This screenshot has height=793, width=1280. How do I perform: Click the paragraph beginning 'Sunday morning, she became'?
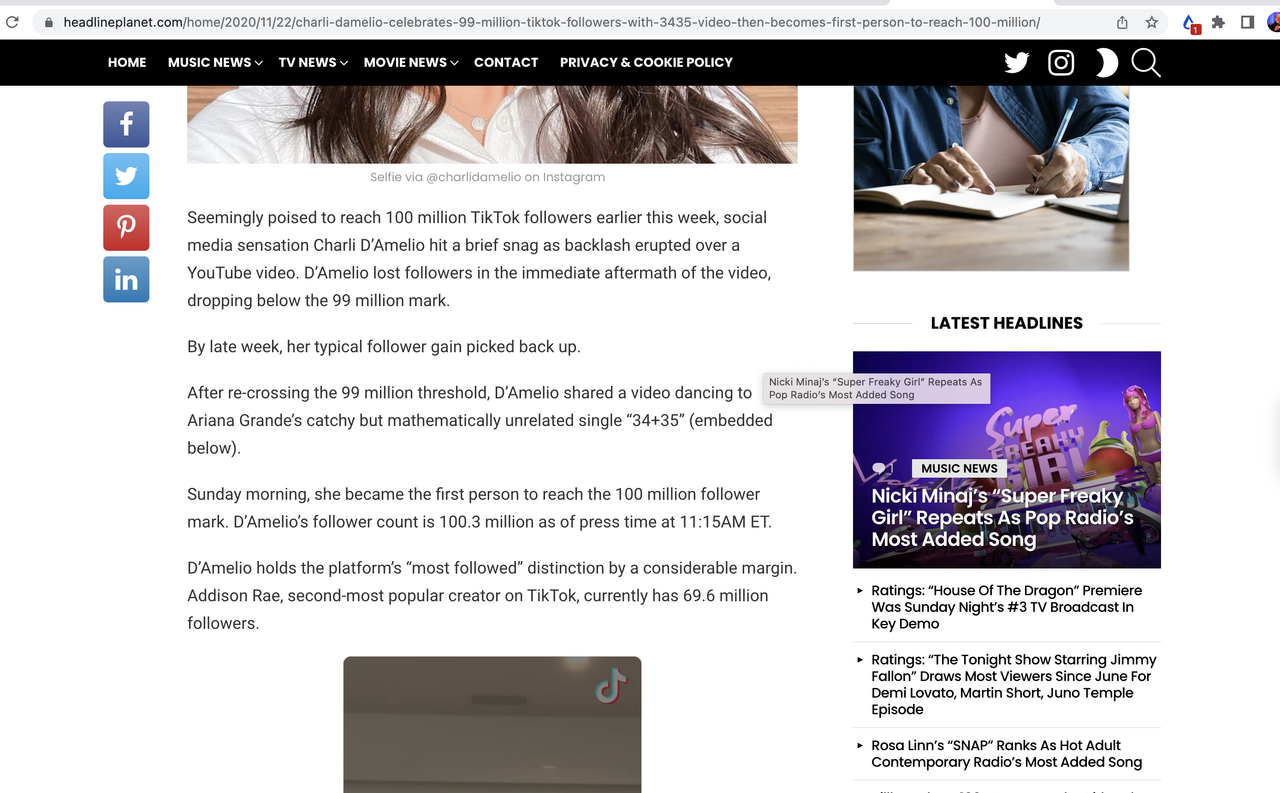[x=480, y=508]
